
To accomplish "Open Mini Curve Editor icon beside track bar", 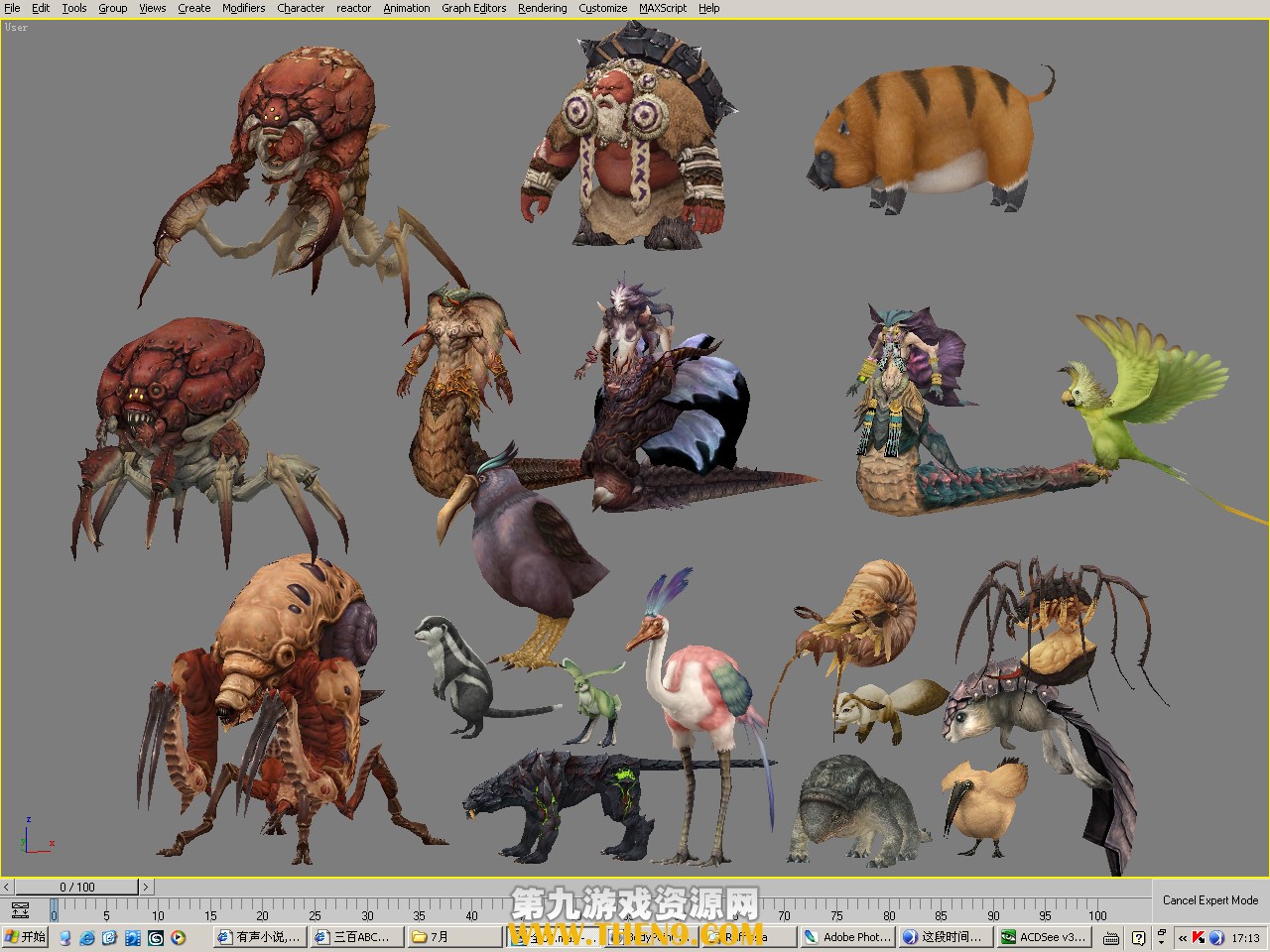I will click(x=20, y=909).
